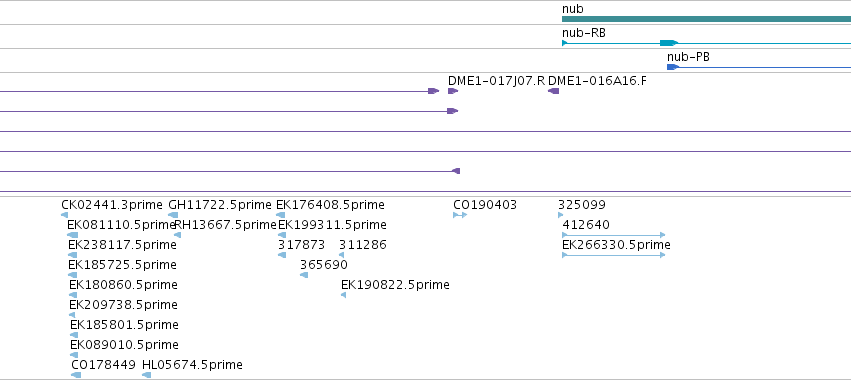851x380 pixels.
Task: Click the 311286 label
Action: coord(363,245)
